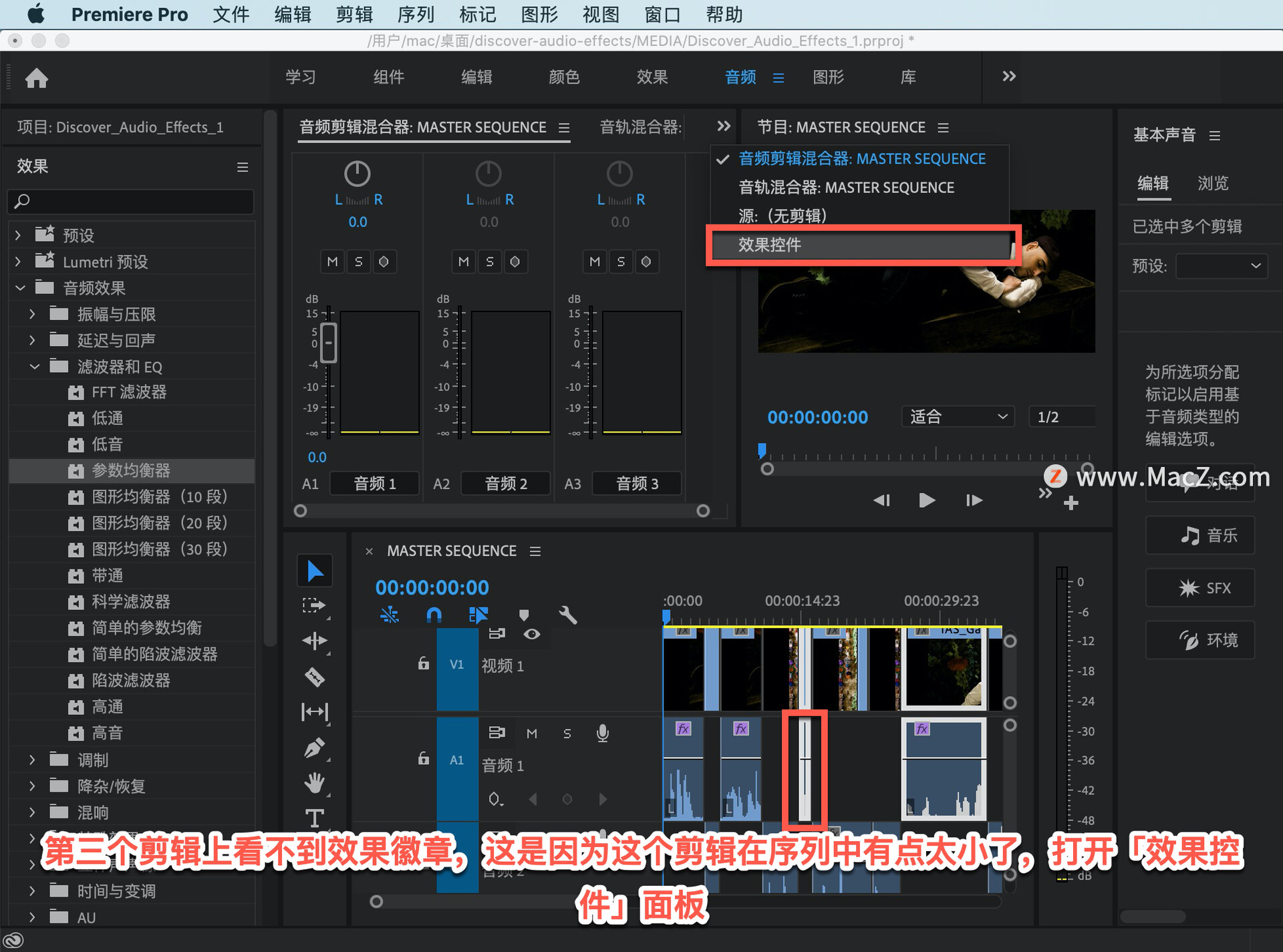Image resolution: width=1283 pixels, height=952 pixels.
Task: Select the Type tool
Action: coord(314,818)
